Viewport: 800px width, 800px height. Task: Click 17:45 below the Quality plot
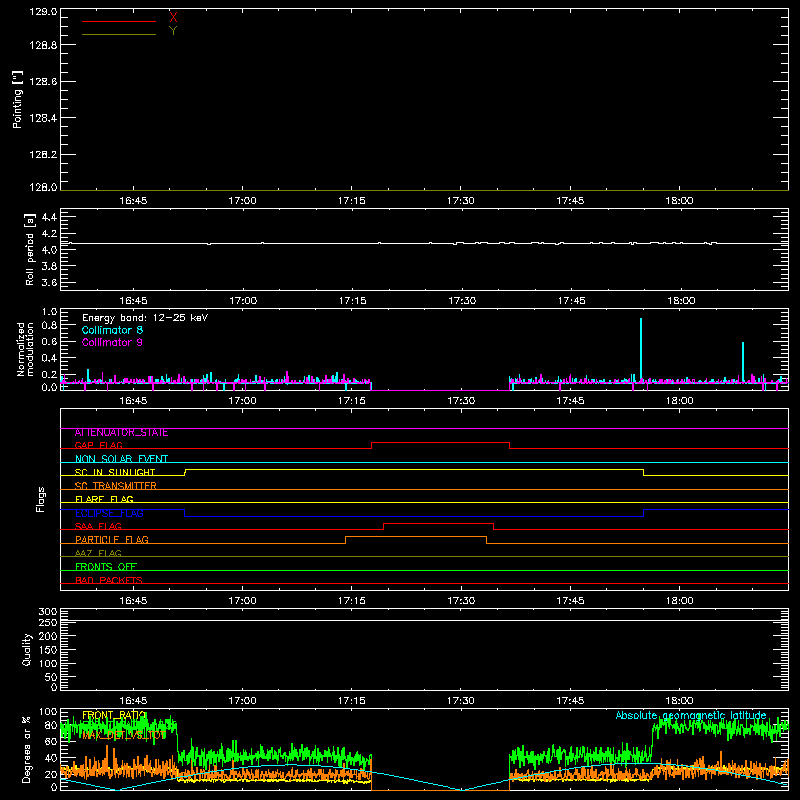coord(570,701)
